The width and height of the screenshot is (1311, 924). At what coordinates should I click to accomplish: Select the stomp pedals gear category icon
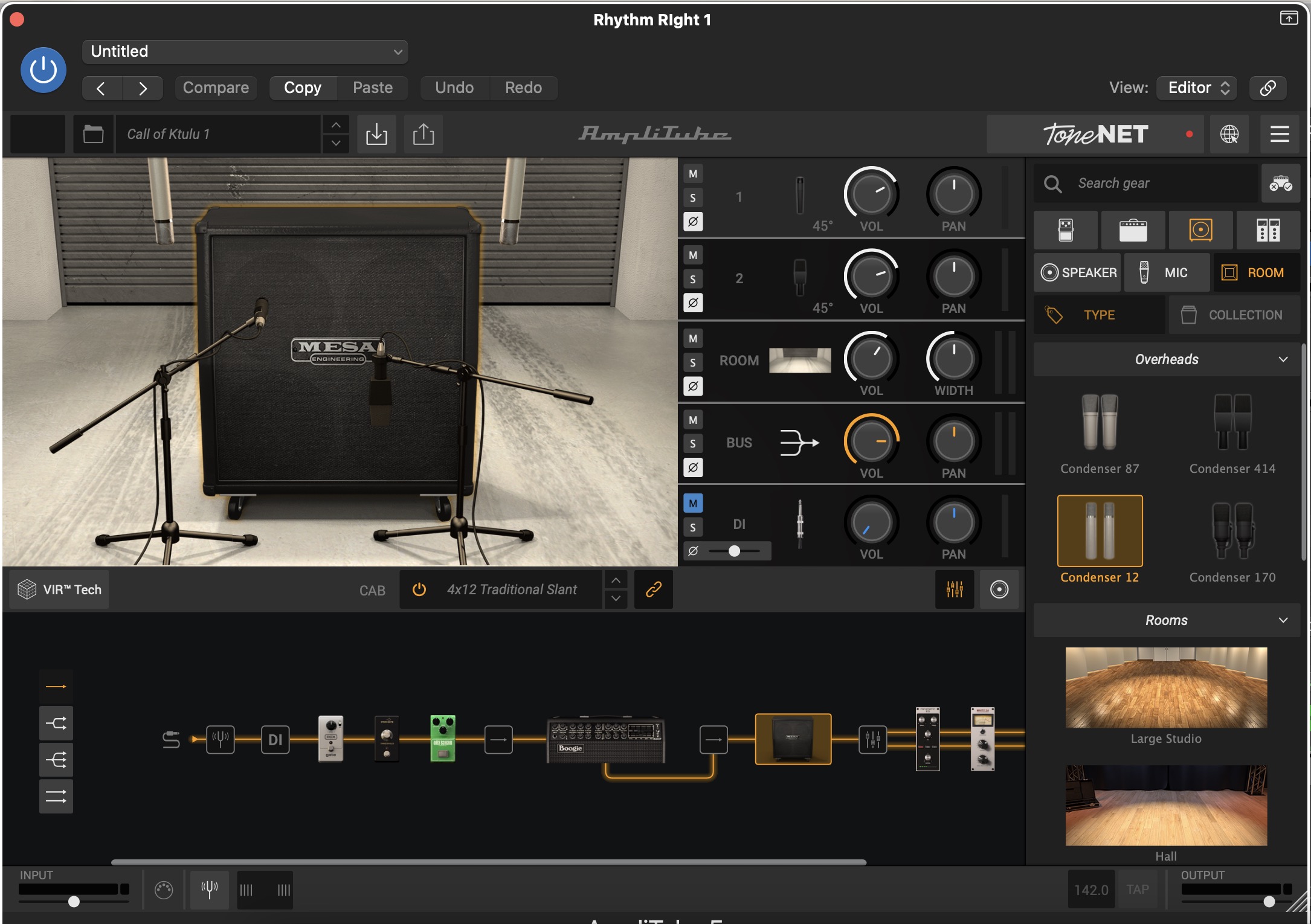[1066, 230]
